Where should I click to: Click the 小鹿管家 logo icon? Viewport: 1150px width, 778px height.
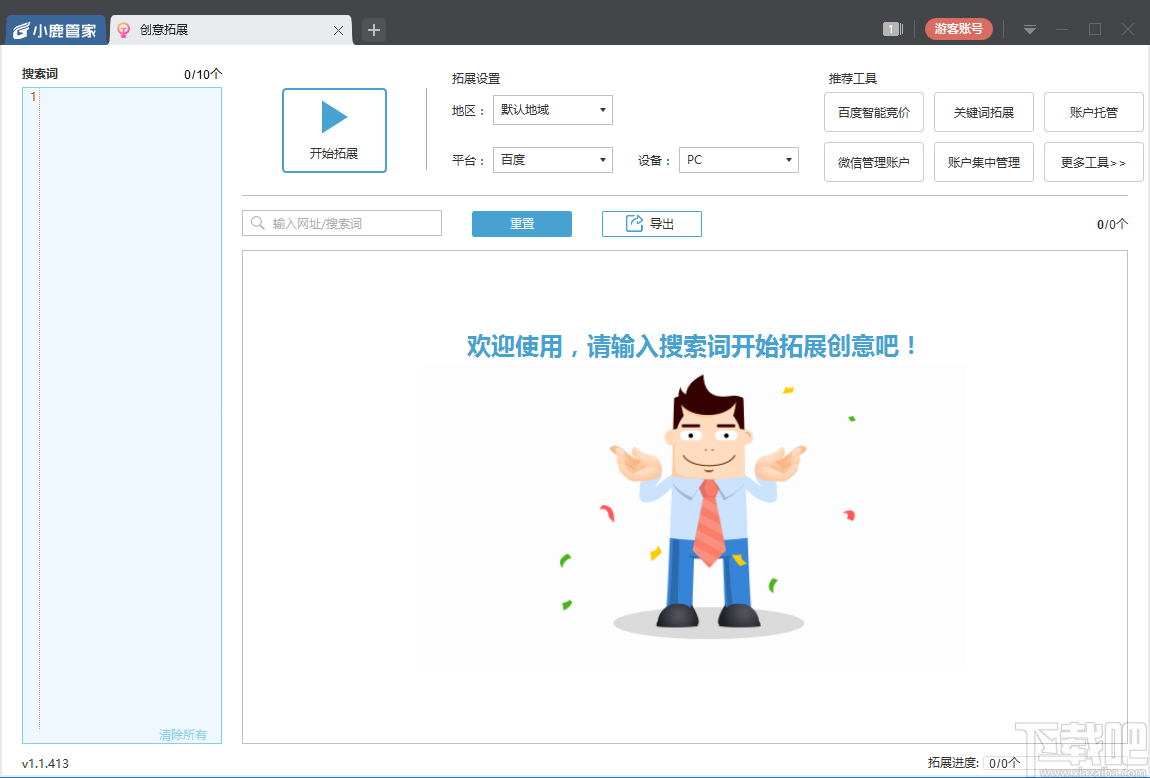point(19,29)
